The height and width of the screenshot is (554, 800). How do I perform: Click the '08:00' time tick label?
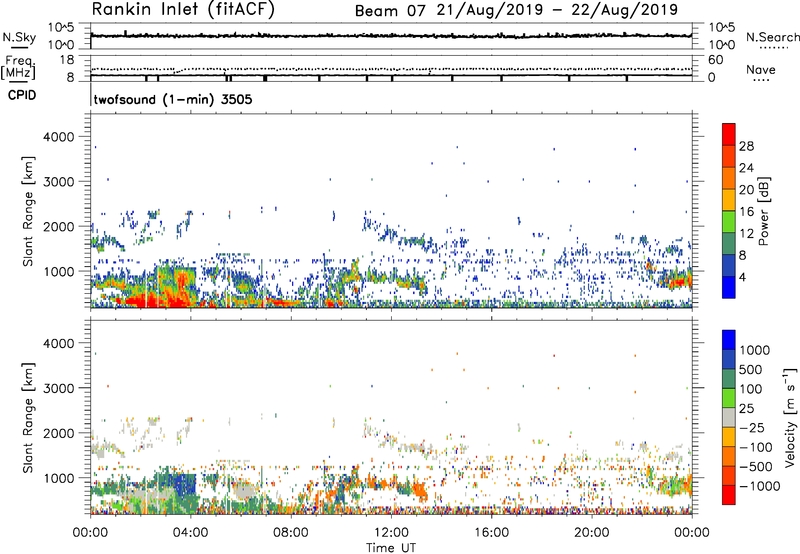291,533
